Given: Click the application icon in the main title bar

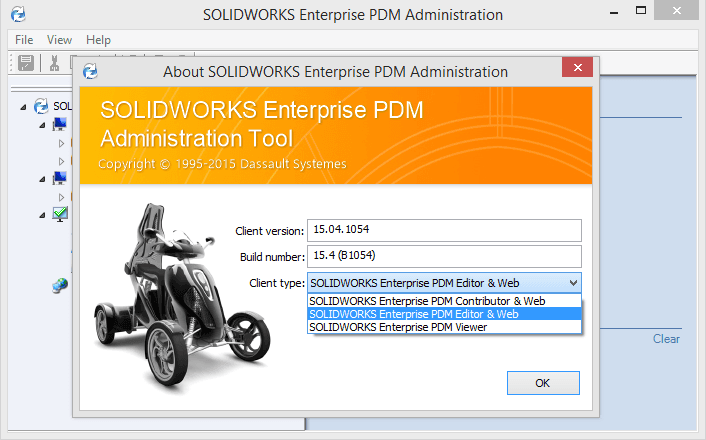Looking at the screenshot, I should [x=18, y=14].
